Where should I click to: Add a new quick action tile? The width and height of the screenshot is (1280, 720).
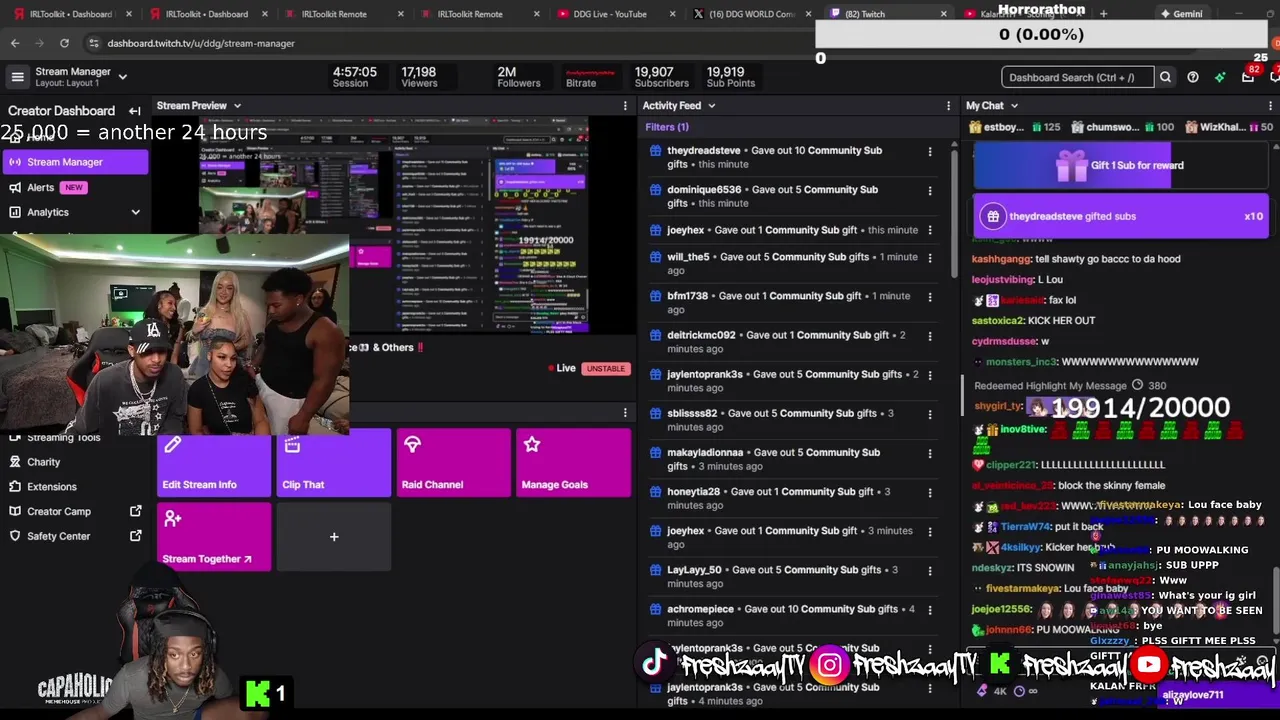[x=334, y=537]
